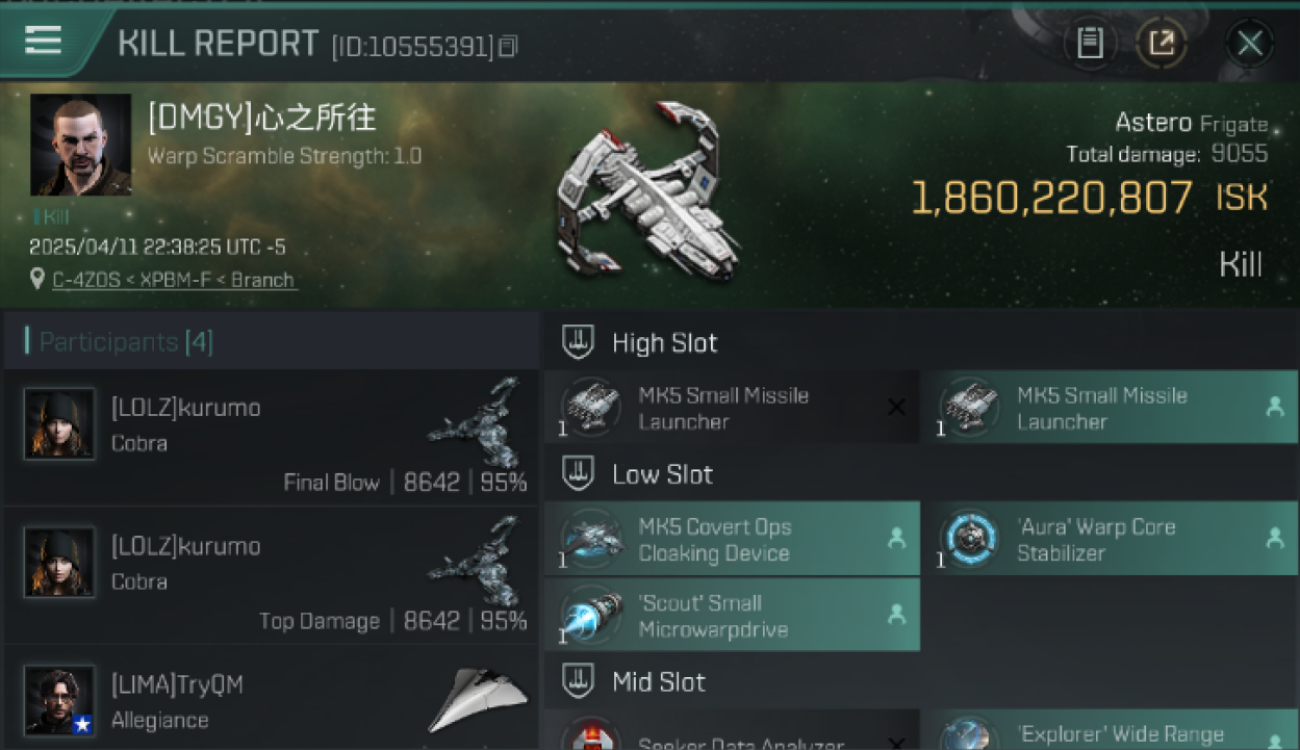Copy the kill report ID

[x=508, y=46]
